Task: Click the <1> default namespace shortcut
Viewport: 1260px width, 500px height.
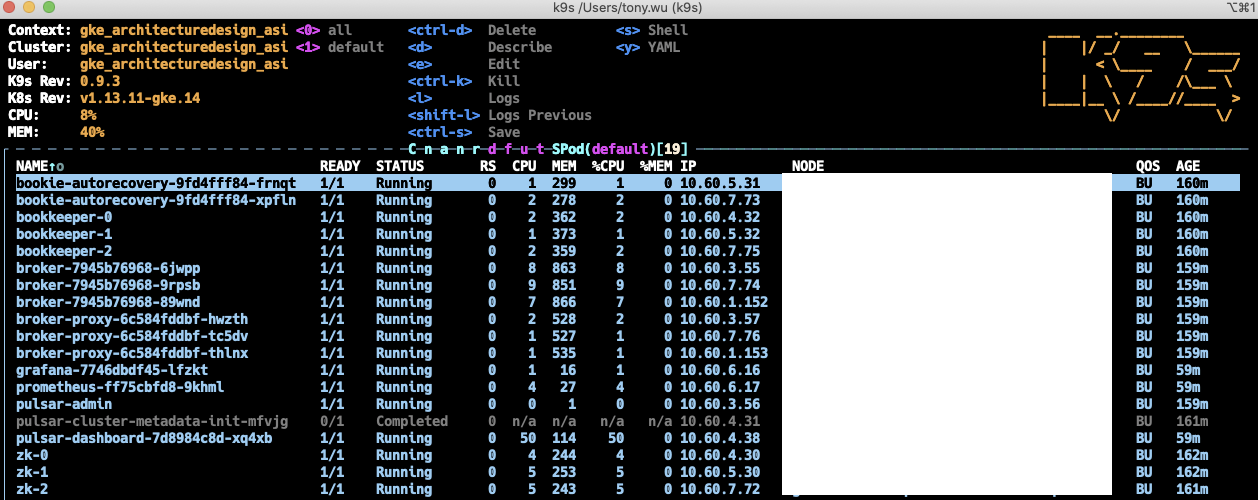Action: coord(340,47)
